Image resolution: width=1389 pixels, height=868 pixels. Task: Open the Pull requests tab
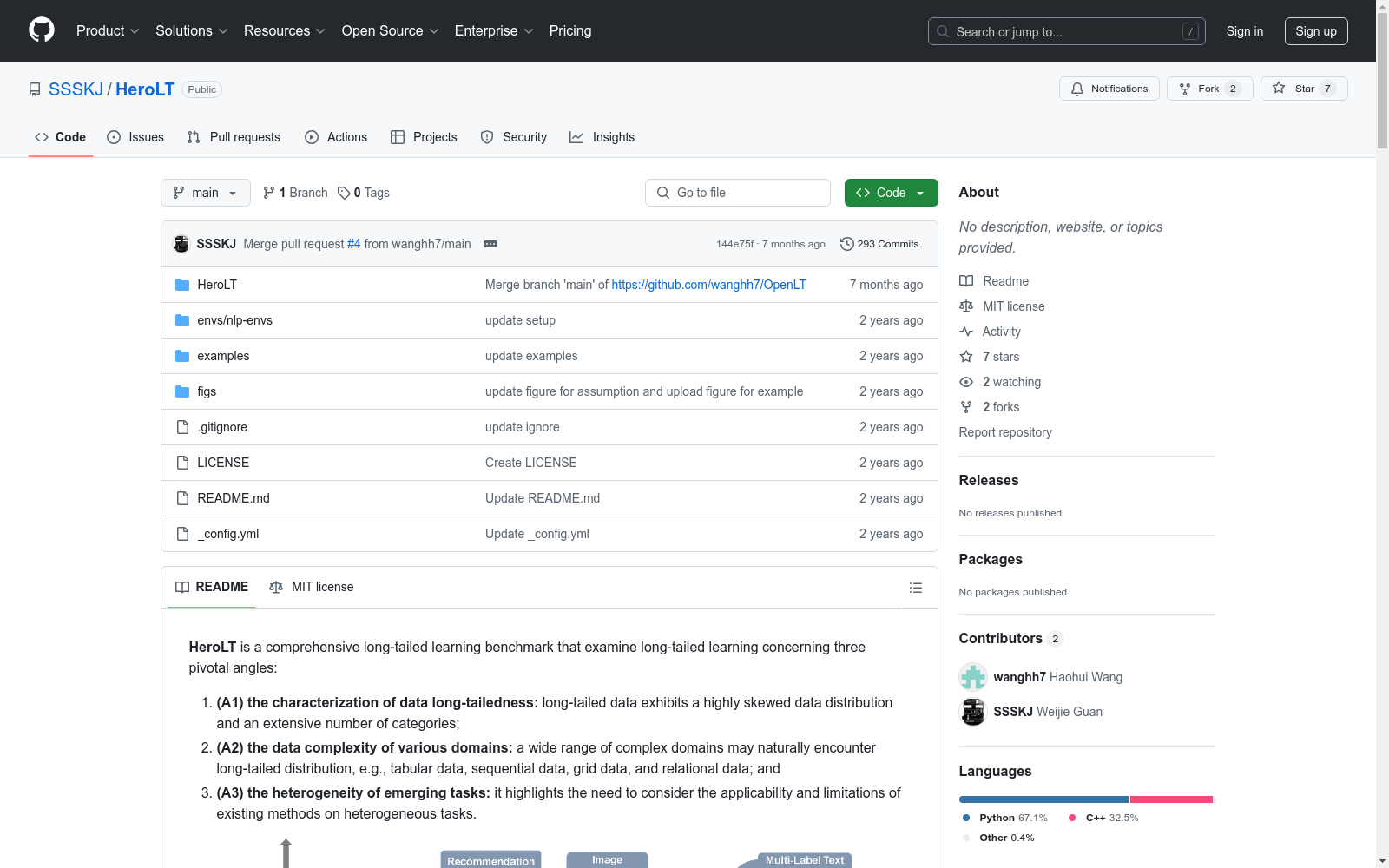coord(234,137)
